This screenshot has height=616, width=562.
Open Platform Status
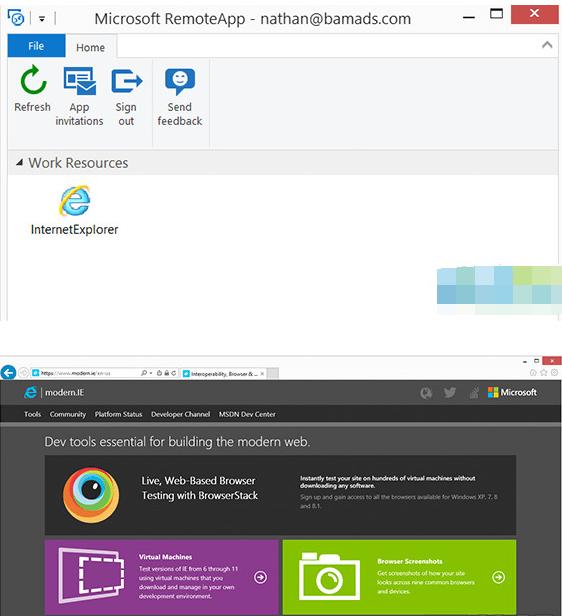click(x=118, y=414)
